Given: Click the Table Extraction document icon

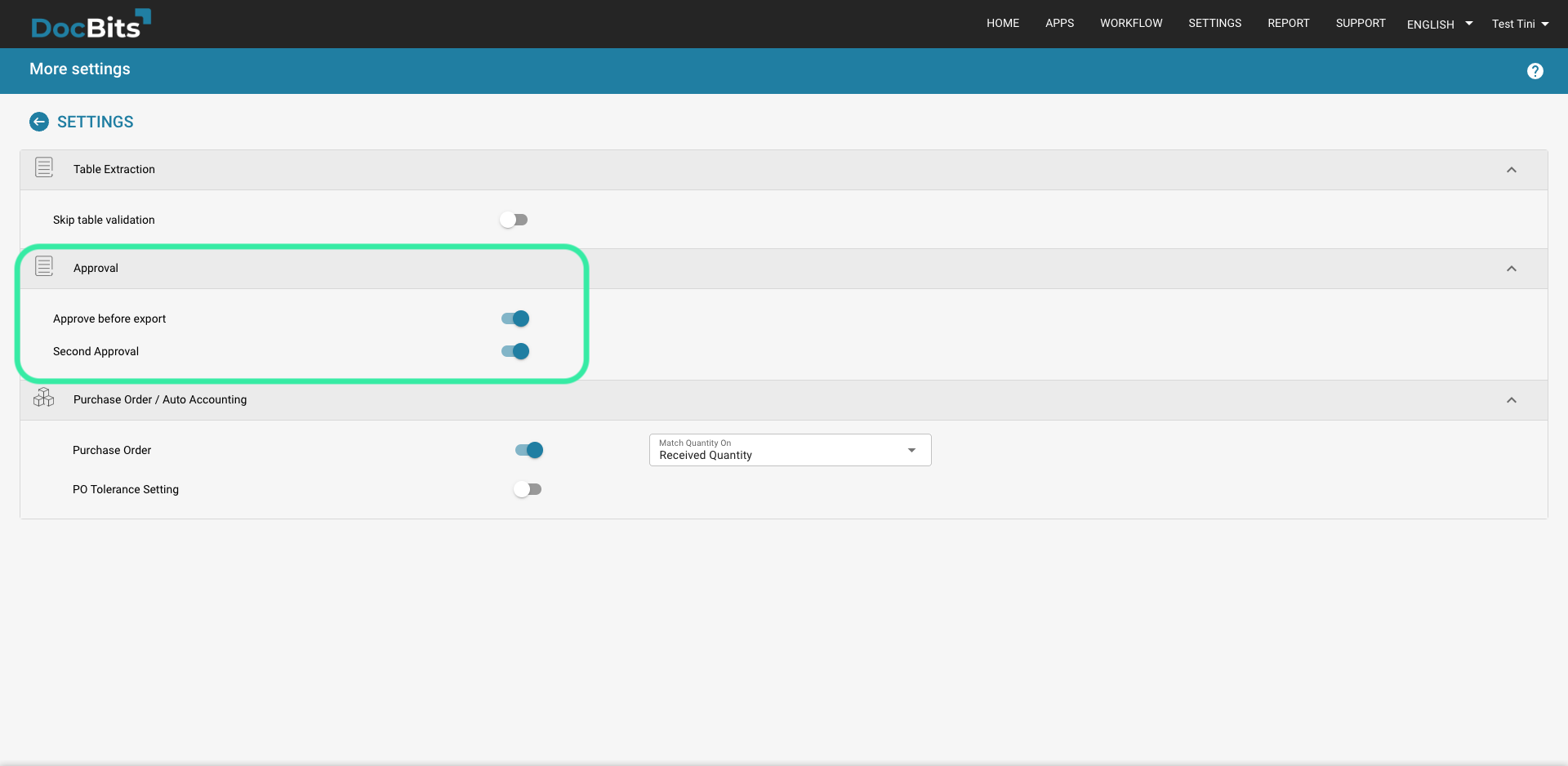Looking at the screenshot, I should 44,168.
